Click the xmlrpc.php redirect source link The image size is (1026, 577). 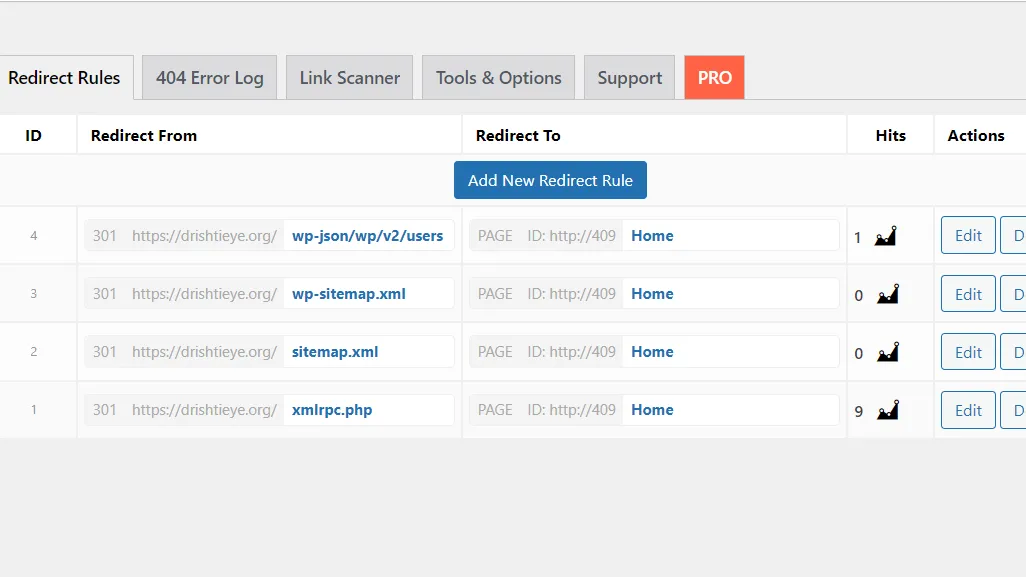332,410
